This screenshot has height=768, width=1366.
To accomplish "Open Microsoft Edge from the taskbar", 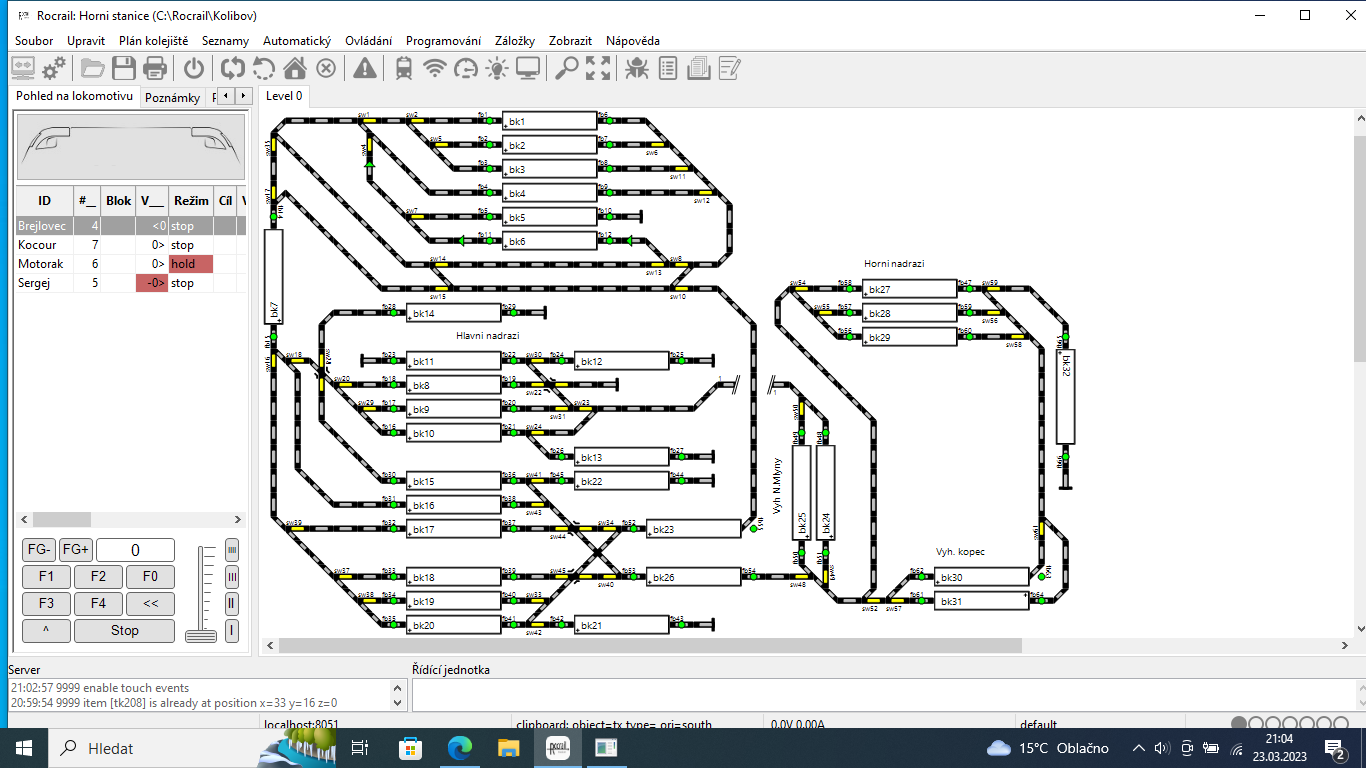I will click(459, 748).
